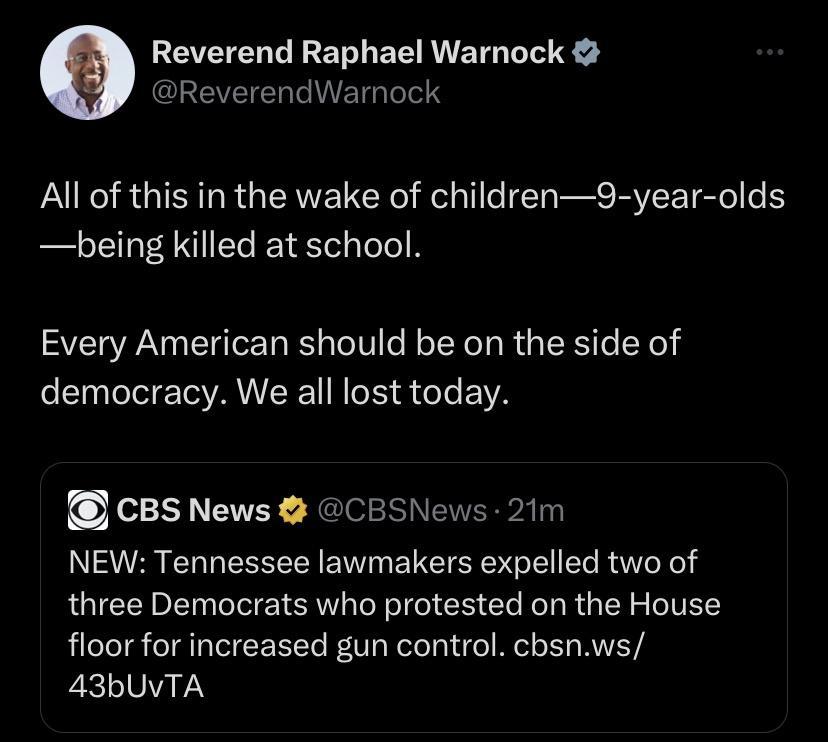Click the verified badge next to CBSNews
Screen dimensions: 828x742
tap(291, 510)
